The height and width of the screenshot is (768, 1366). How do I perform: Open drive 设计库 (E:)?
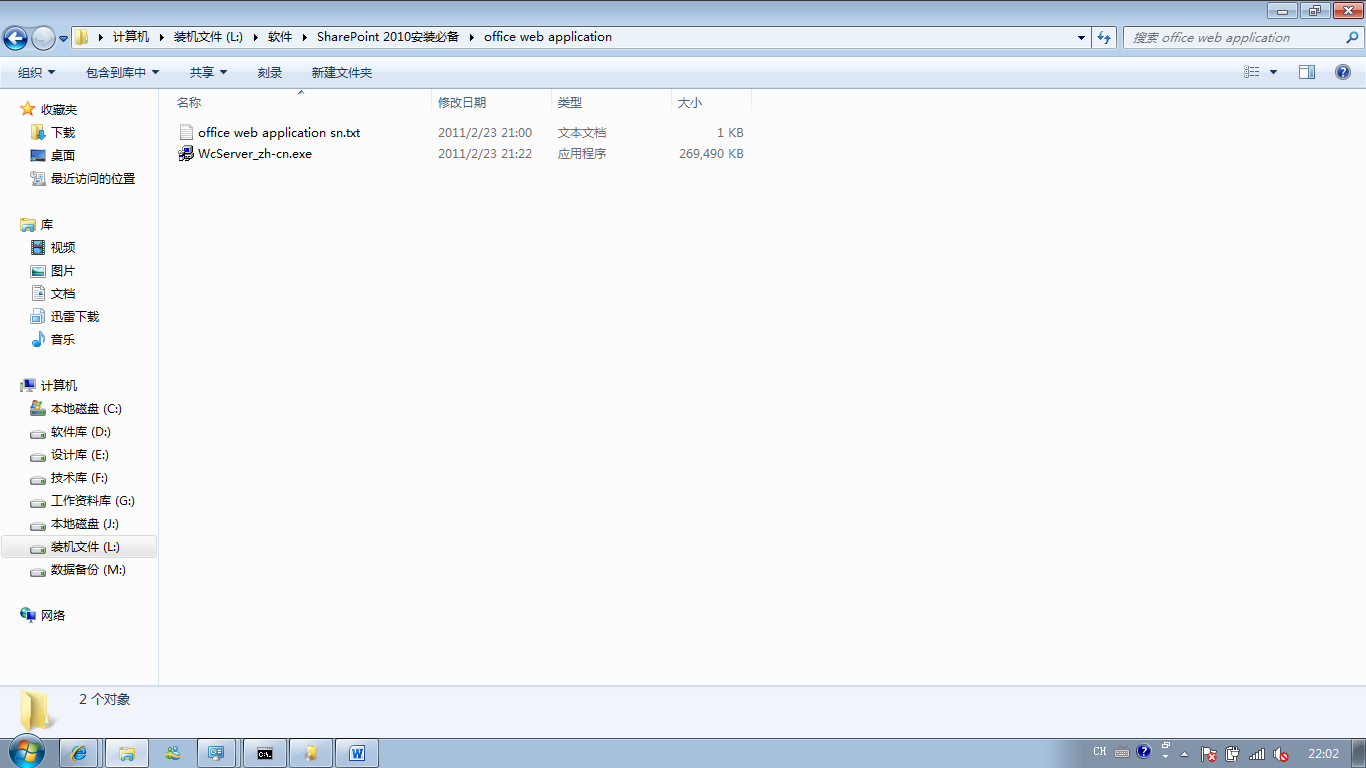tap(80, 454)
